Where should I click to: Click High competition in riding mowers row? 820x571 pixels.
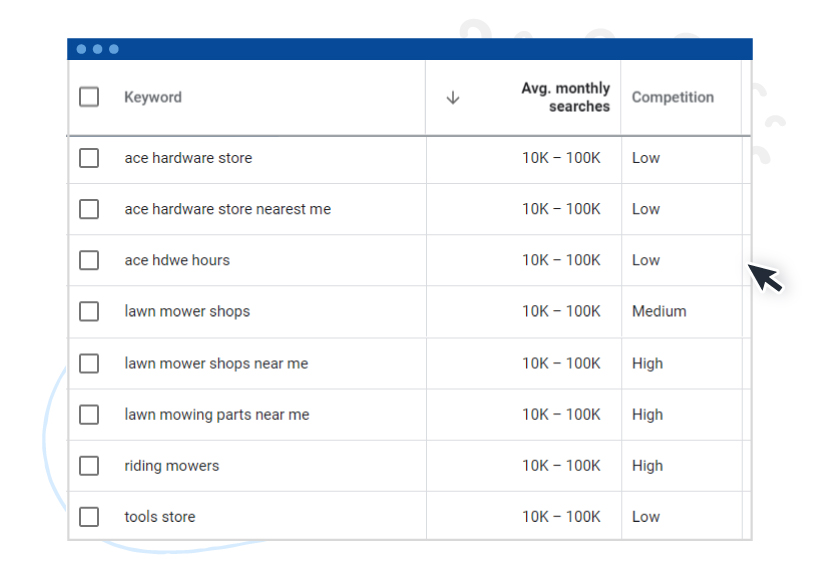pos(647,465)
